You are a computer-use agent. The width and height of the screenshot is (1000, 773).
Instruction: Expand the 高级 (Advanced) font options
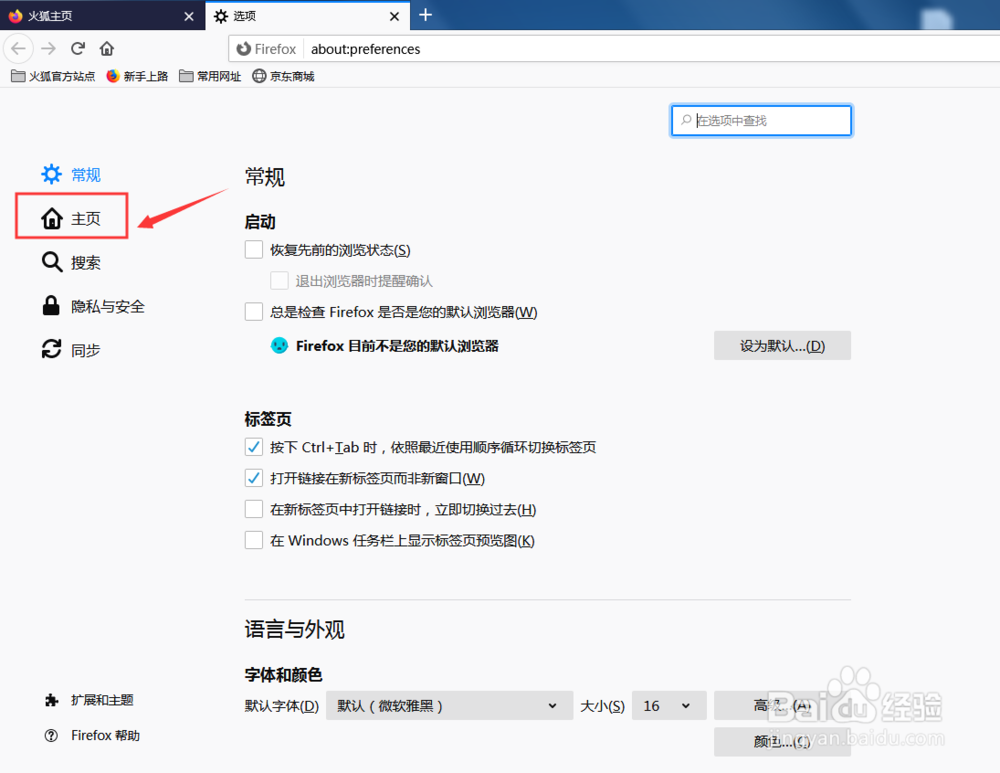click(782, 705)
